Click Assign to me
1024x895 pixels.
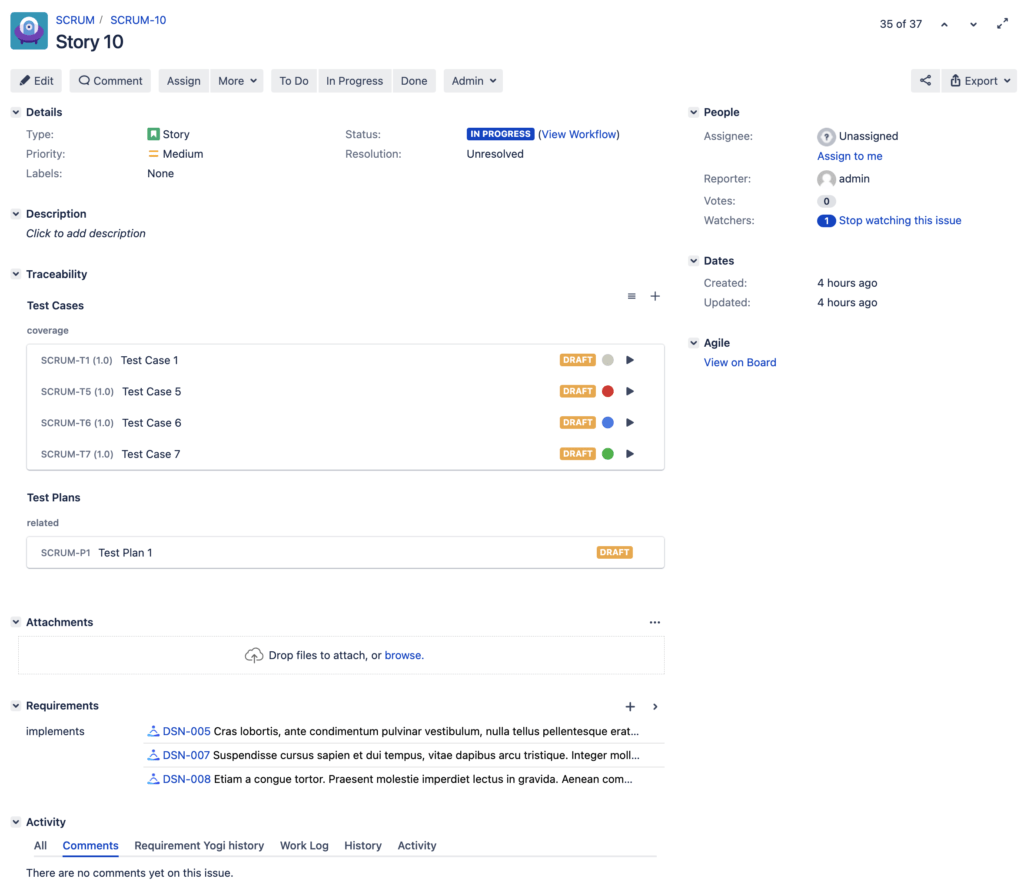(x=850, y=156)
